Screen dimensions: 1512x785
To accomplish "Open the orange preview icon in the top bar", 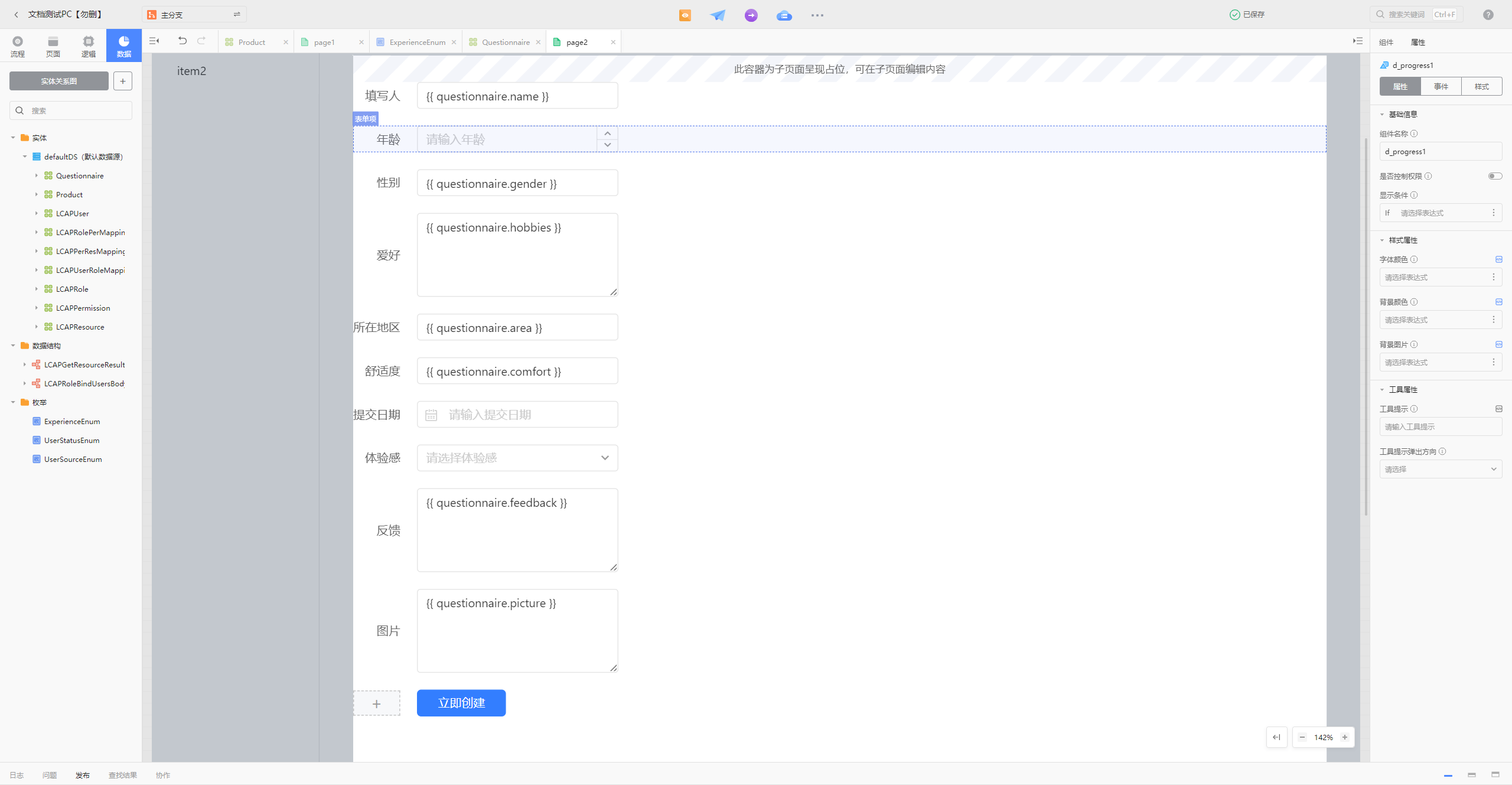I will click(685, 15).
